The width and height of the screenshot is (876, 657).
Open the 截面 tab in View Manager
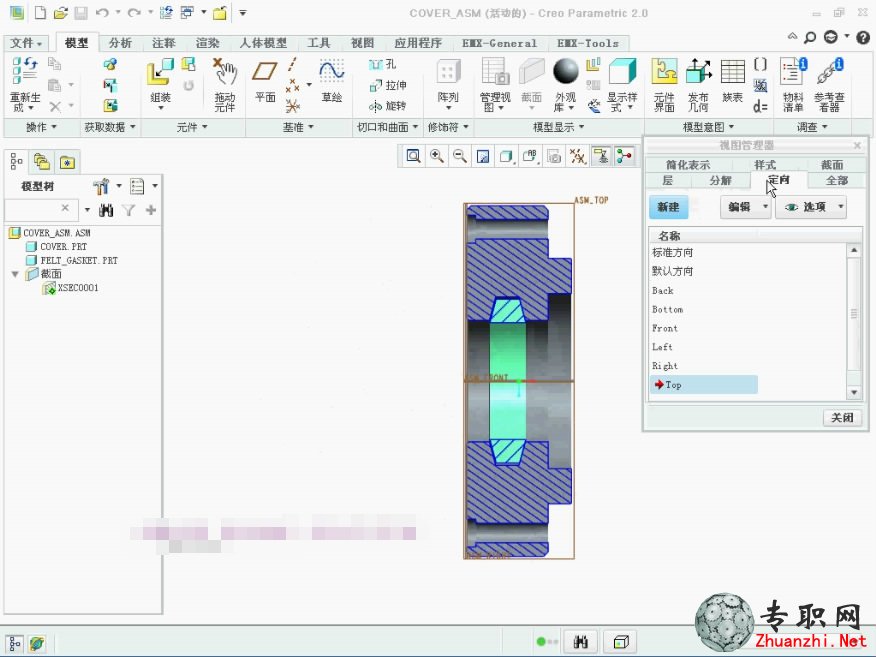click(832, 165)
